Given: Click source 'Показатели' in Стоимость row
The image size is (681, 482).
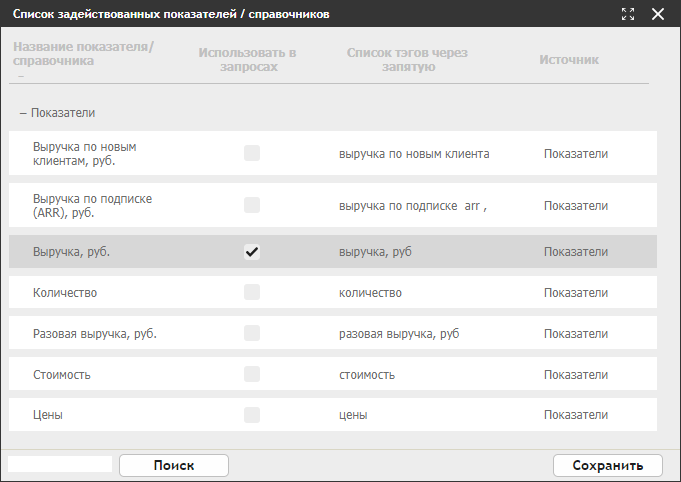Looking at the screenshot, I should pyautogui.click(x=576, y=375).
